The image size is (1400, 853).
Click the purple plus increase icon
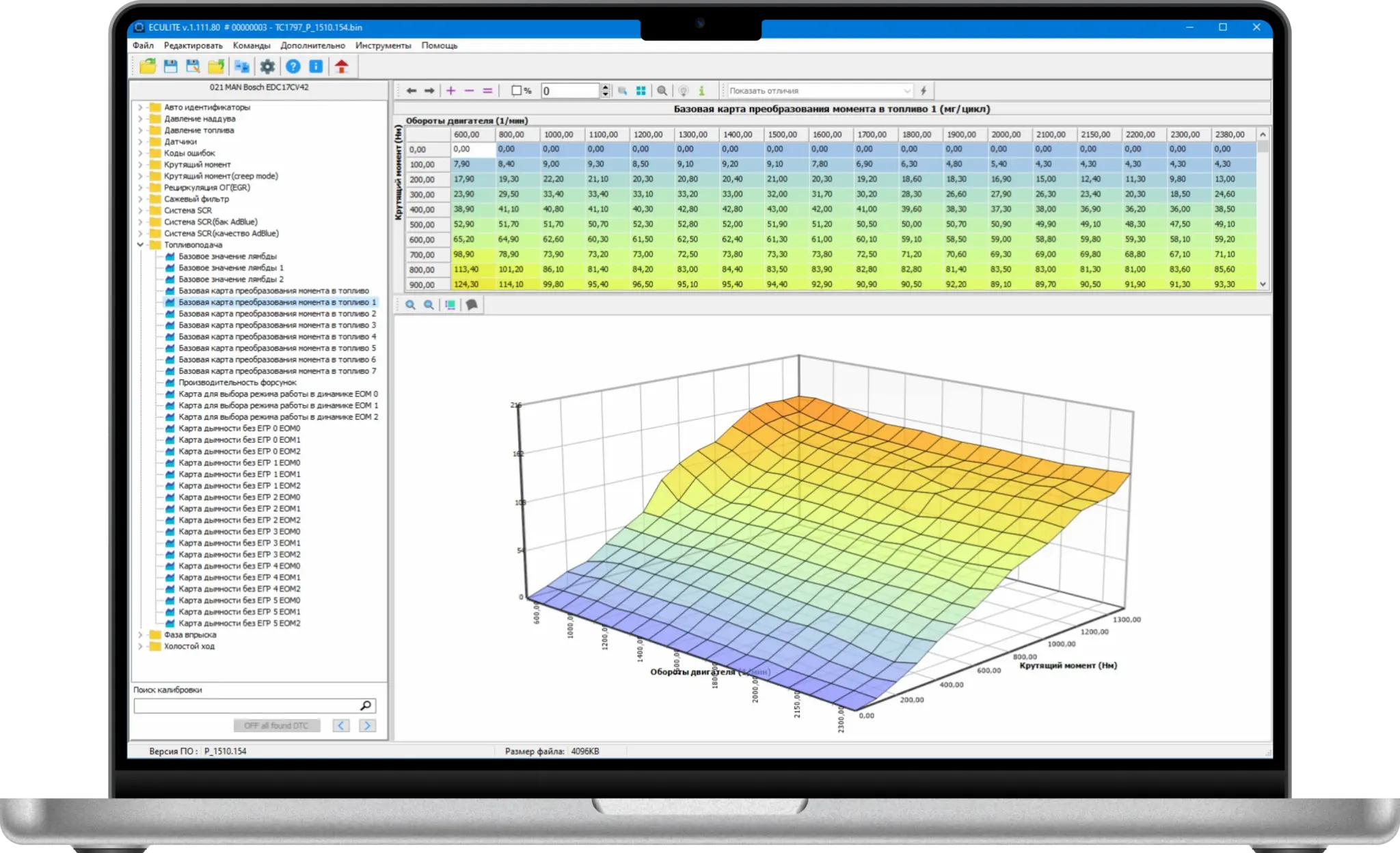coord(451,90)
